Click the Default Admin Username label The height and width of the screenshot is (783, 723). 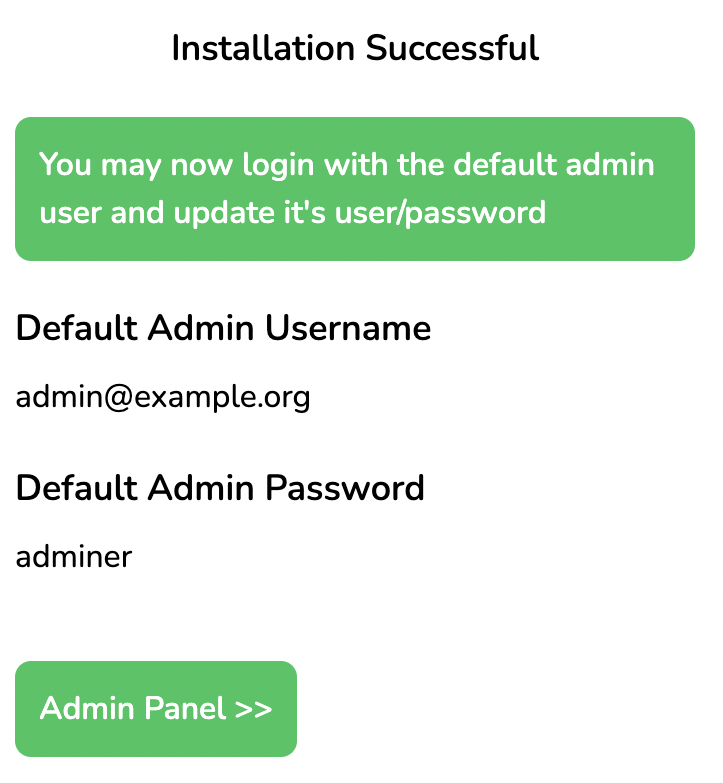click(x=224, y=328)
